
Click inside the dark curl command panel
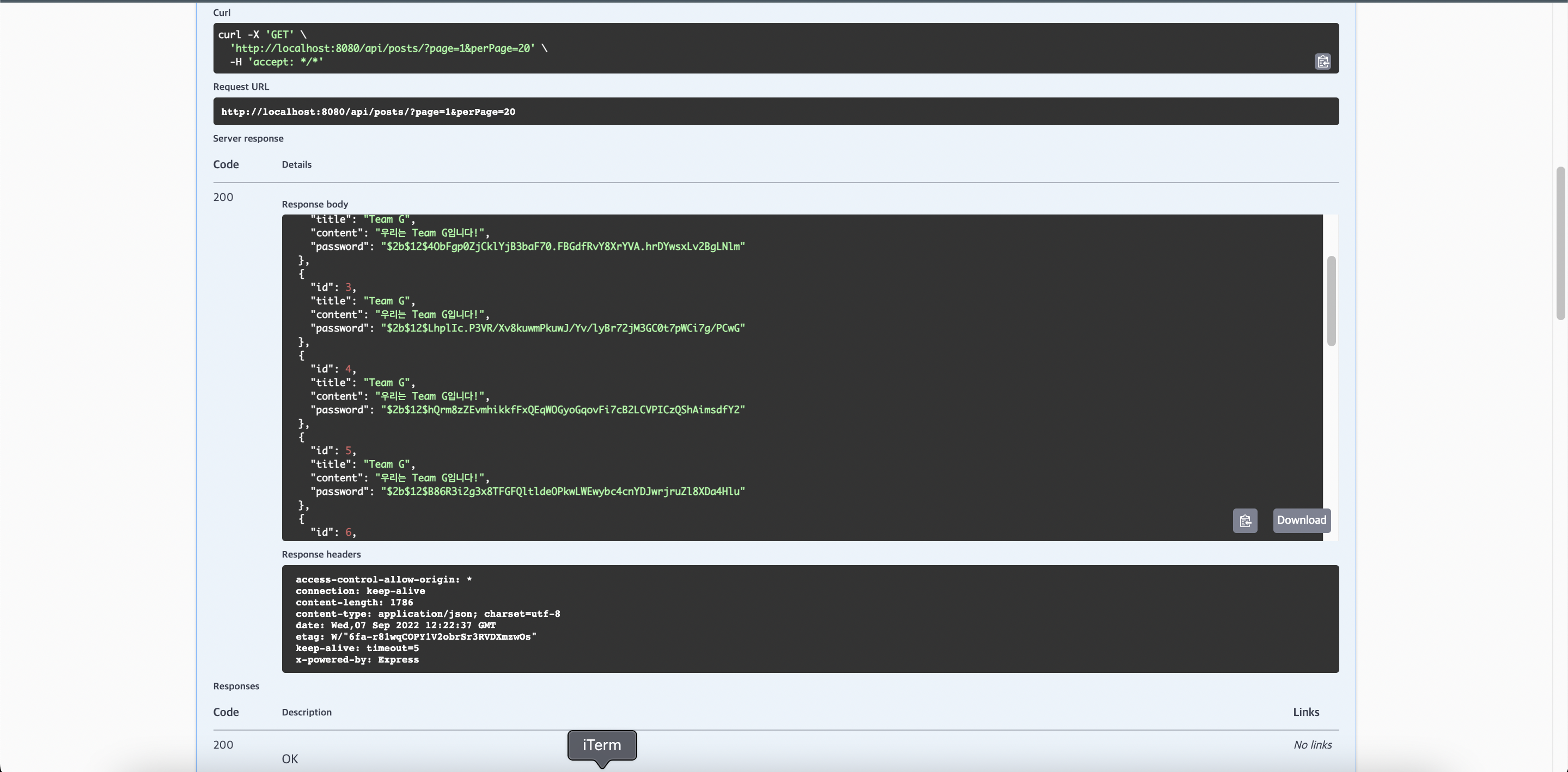click(x=730, y=48)
